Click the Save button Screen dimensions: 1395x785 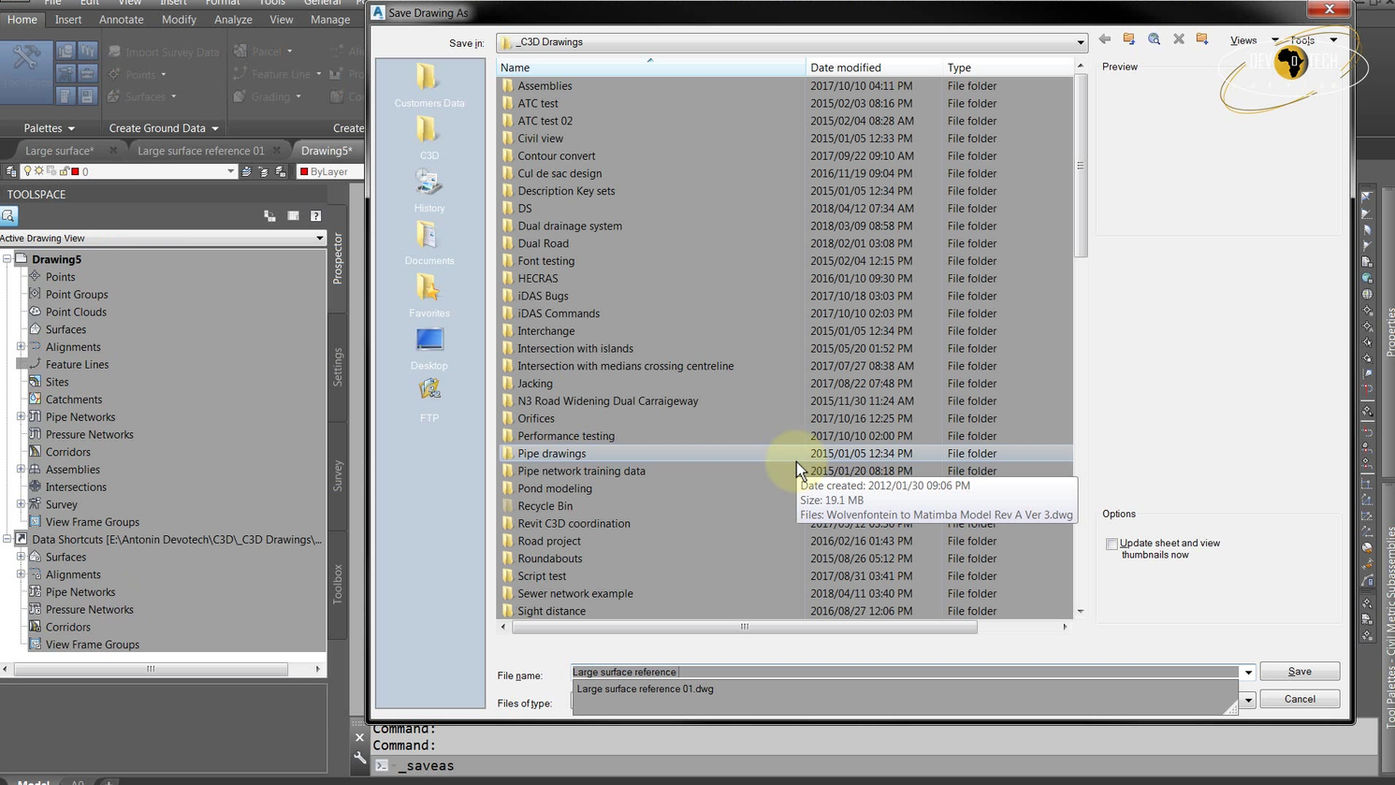tap(1299, 672)
